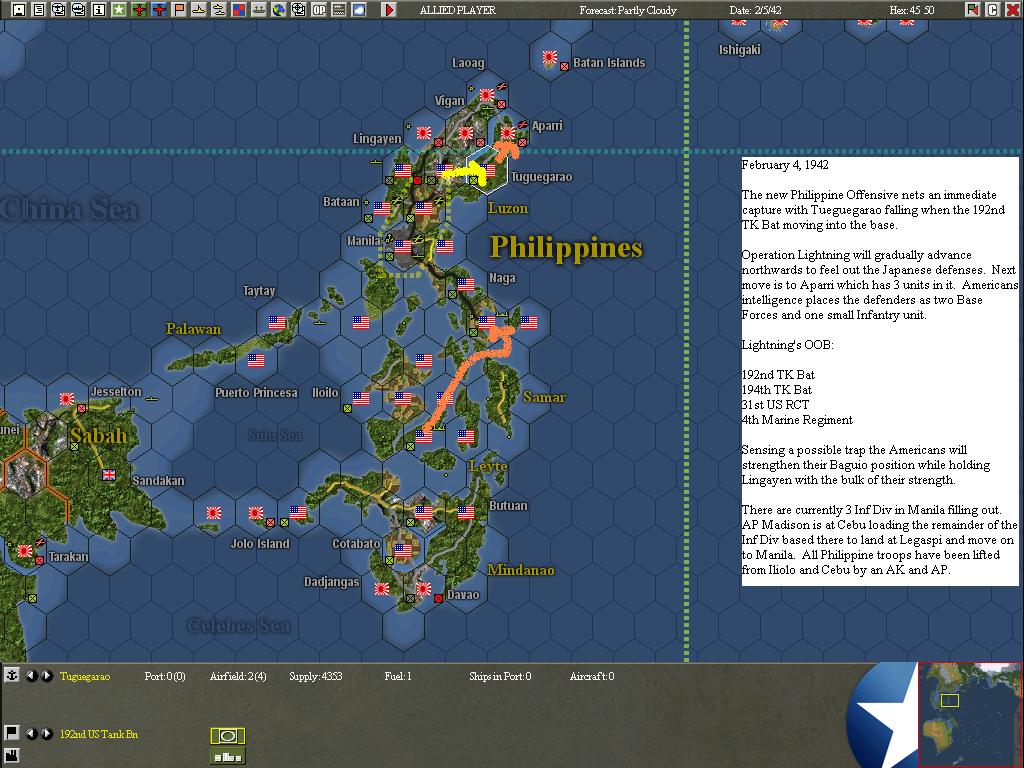Image resolution: width=1024 pixels, height=768 pixels.
Task: Select next unit arrow beside 192nd US Tank Bn
Action: click(46, 733)
